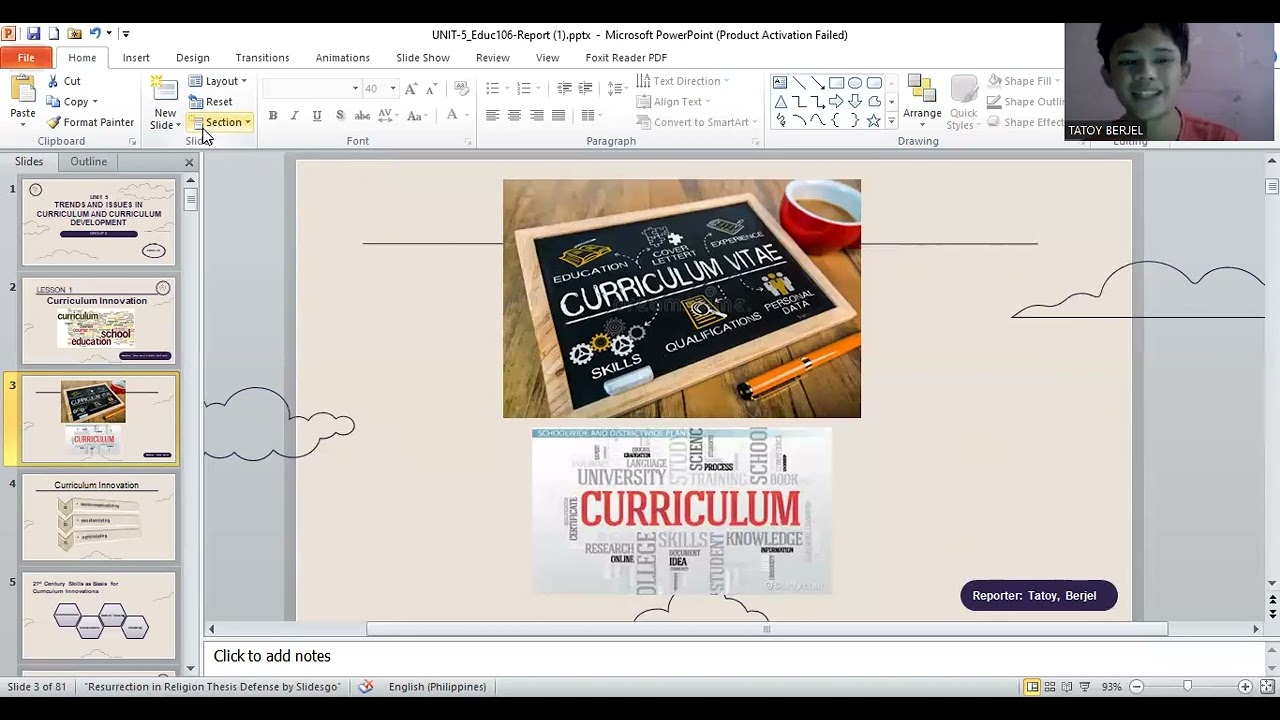This screenshot has width=1280, height=720.
Task: Click Fit slide to current window icon
Action: 1267,687
